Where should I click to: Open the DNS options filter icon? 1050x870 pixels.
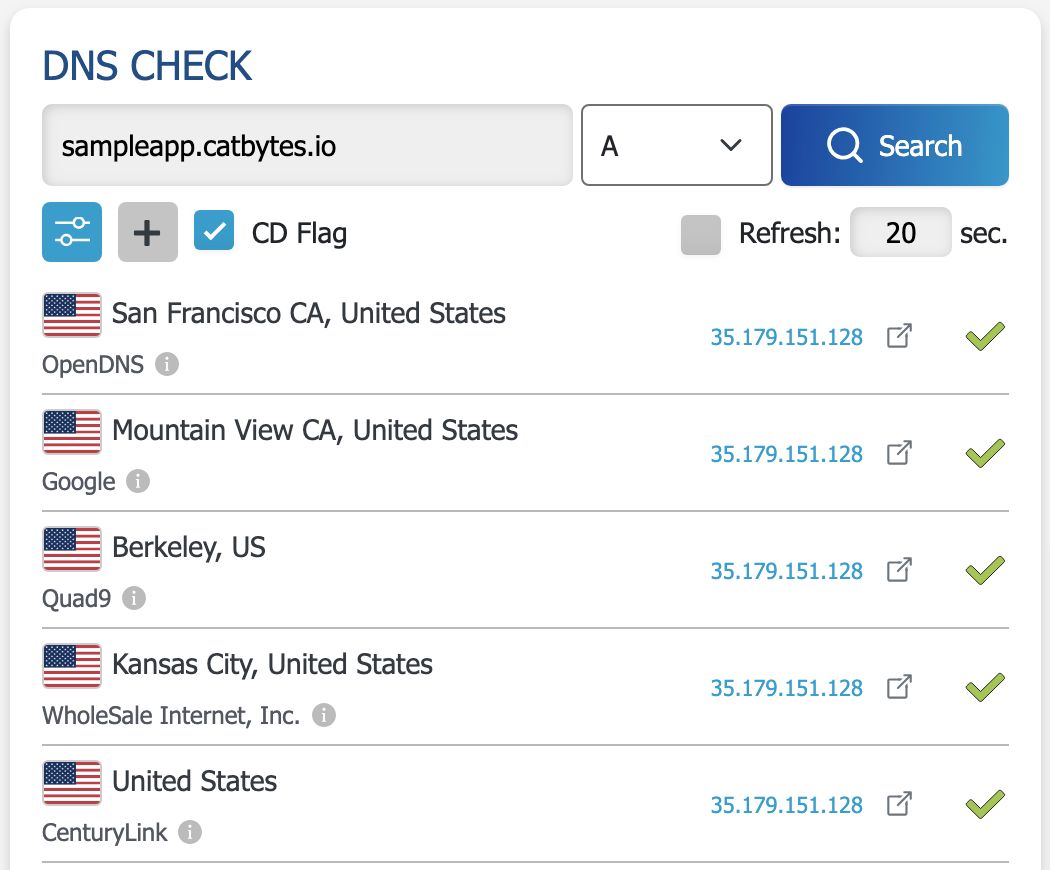click(71, 232)
